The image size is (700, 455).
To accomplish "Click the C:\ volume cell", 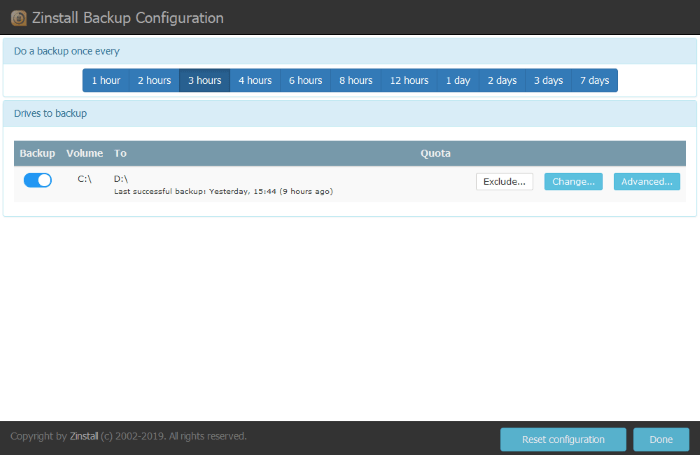I will click(84, 179).
